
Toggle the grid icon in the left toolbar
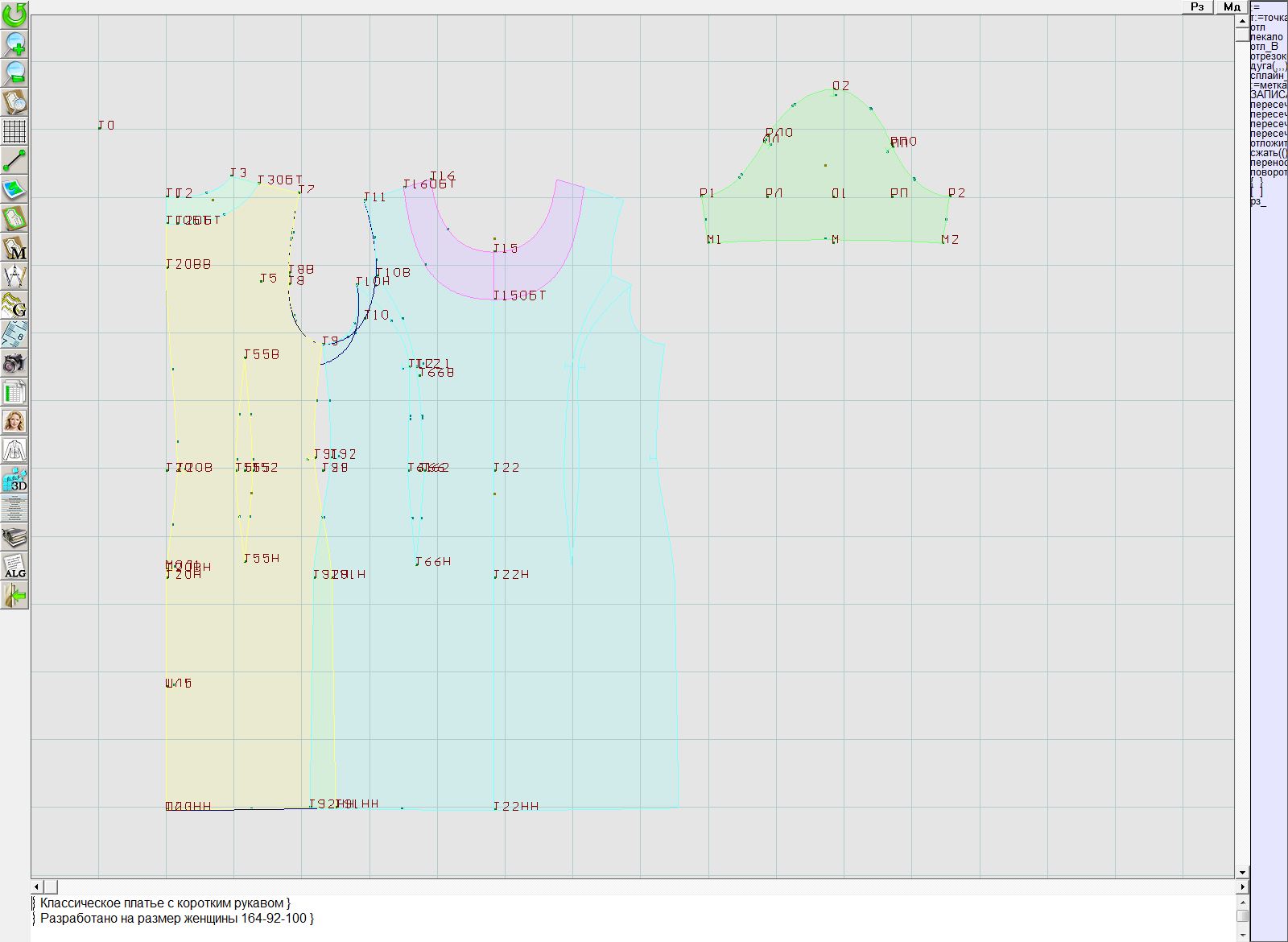click(x=14, y=130)
